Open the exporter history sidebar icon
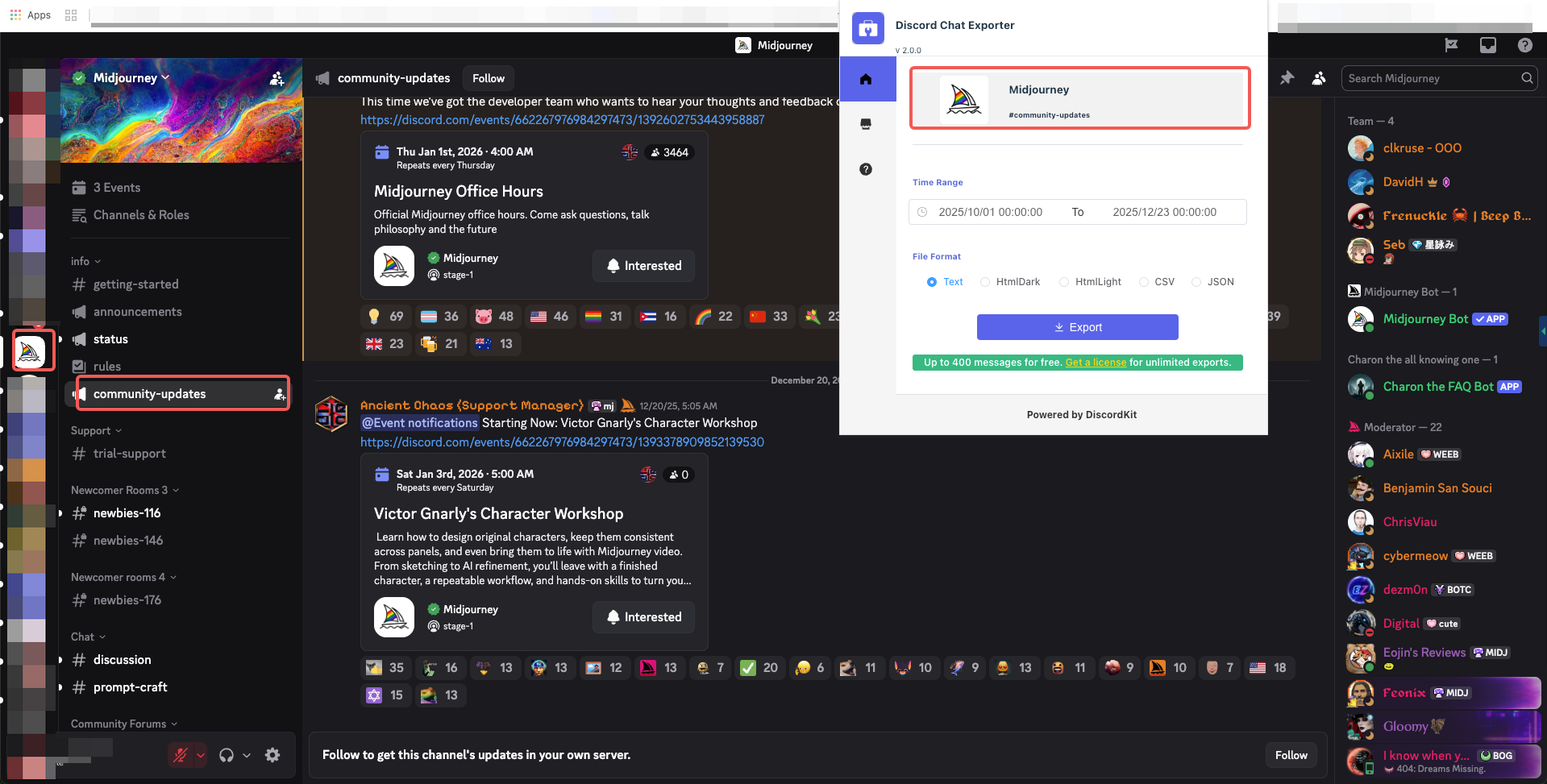Viewport: 1547px width, 784px height. point(866,124)
